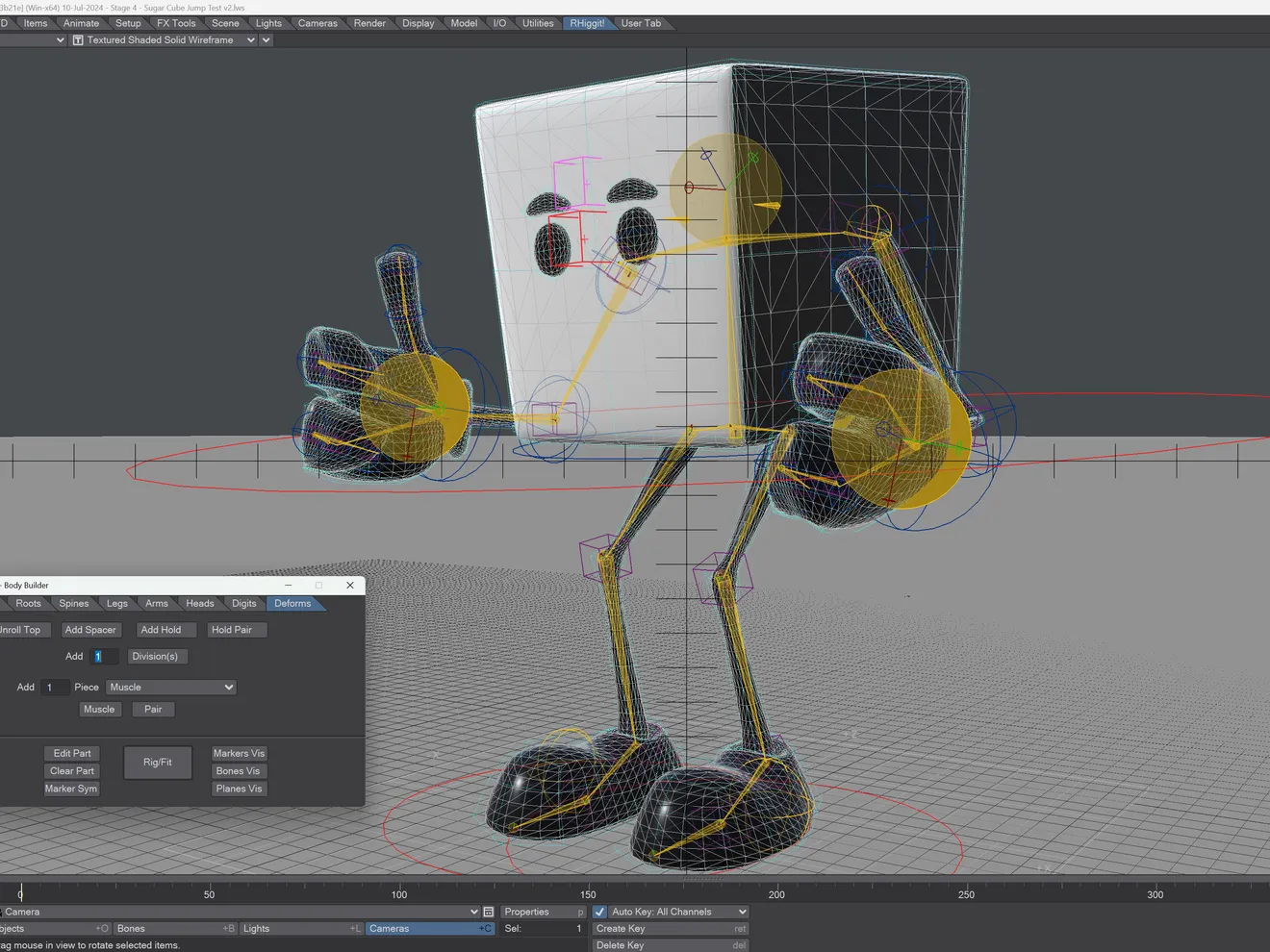Image resolution: width=1270 pixels, height=952 pixels.
Task: Toggle Bones Vis in Body Builder
Action: tap(238, 770)
